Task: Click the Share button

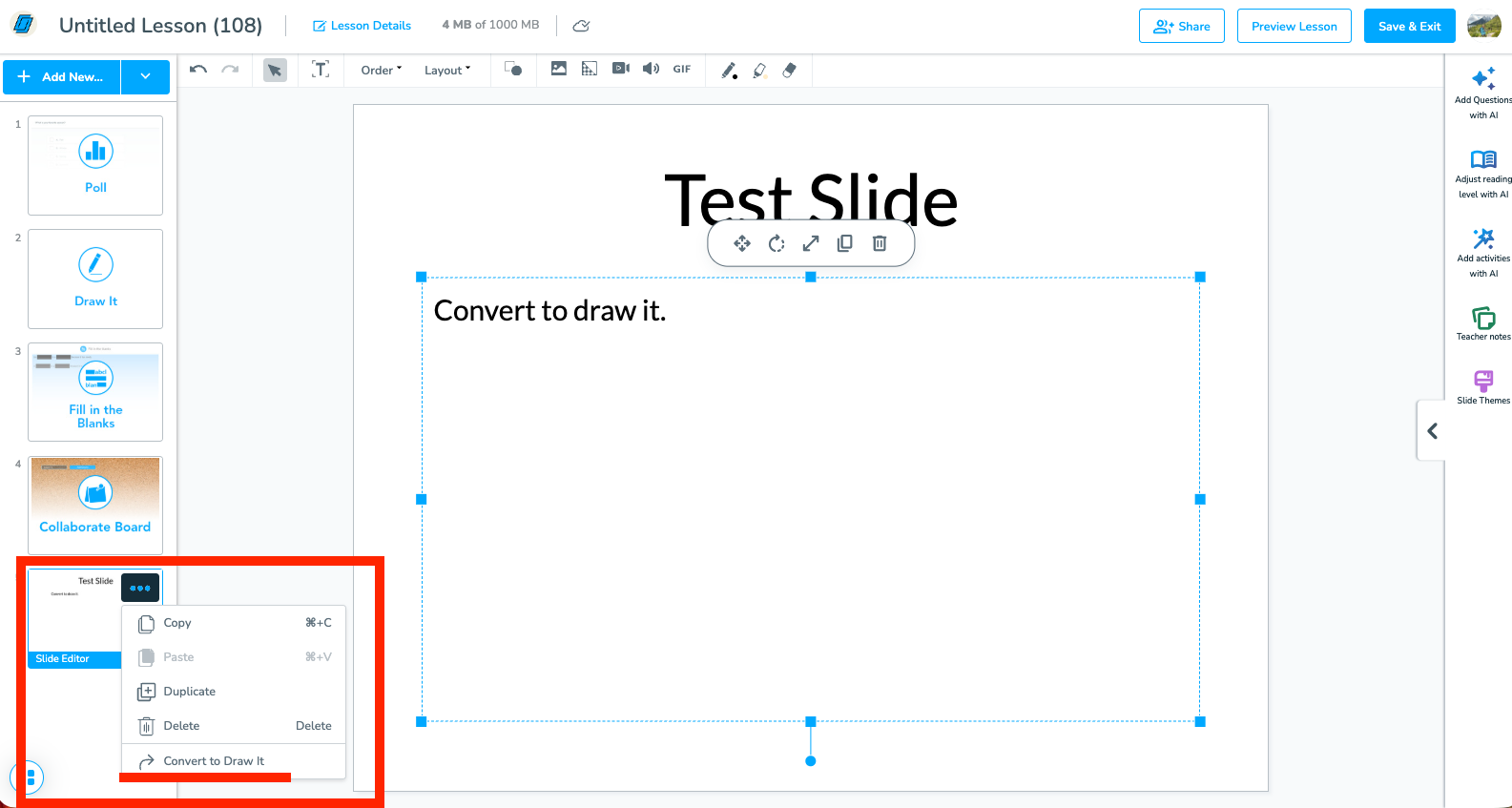Action: point(1182,26)
